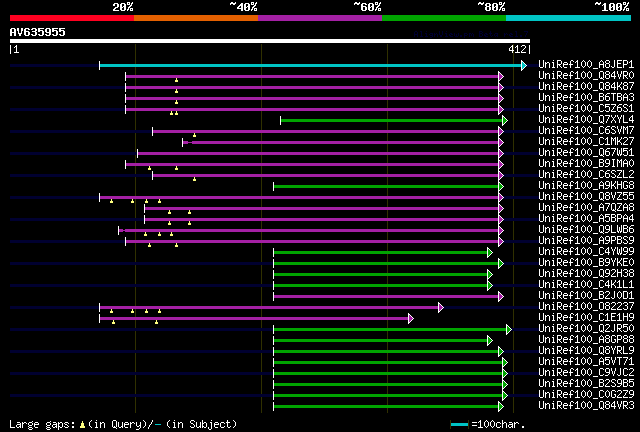Select the UniRef100_Q2JR50 subject name
The height and width of the screenshot is (432, 640).
(586, 329)
